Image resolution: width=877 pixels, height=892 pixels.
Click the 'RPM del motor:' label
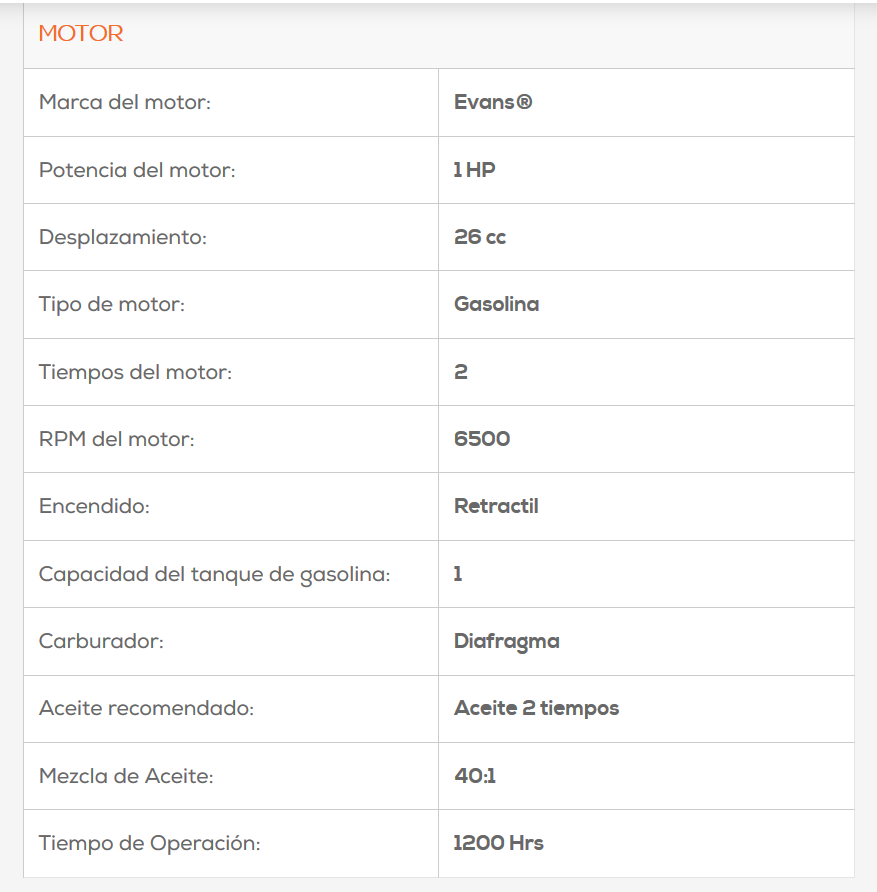[117, 439]
